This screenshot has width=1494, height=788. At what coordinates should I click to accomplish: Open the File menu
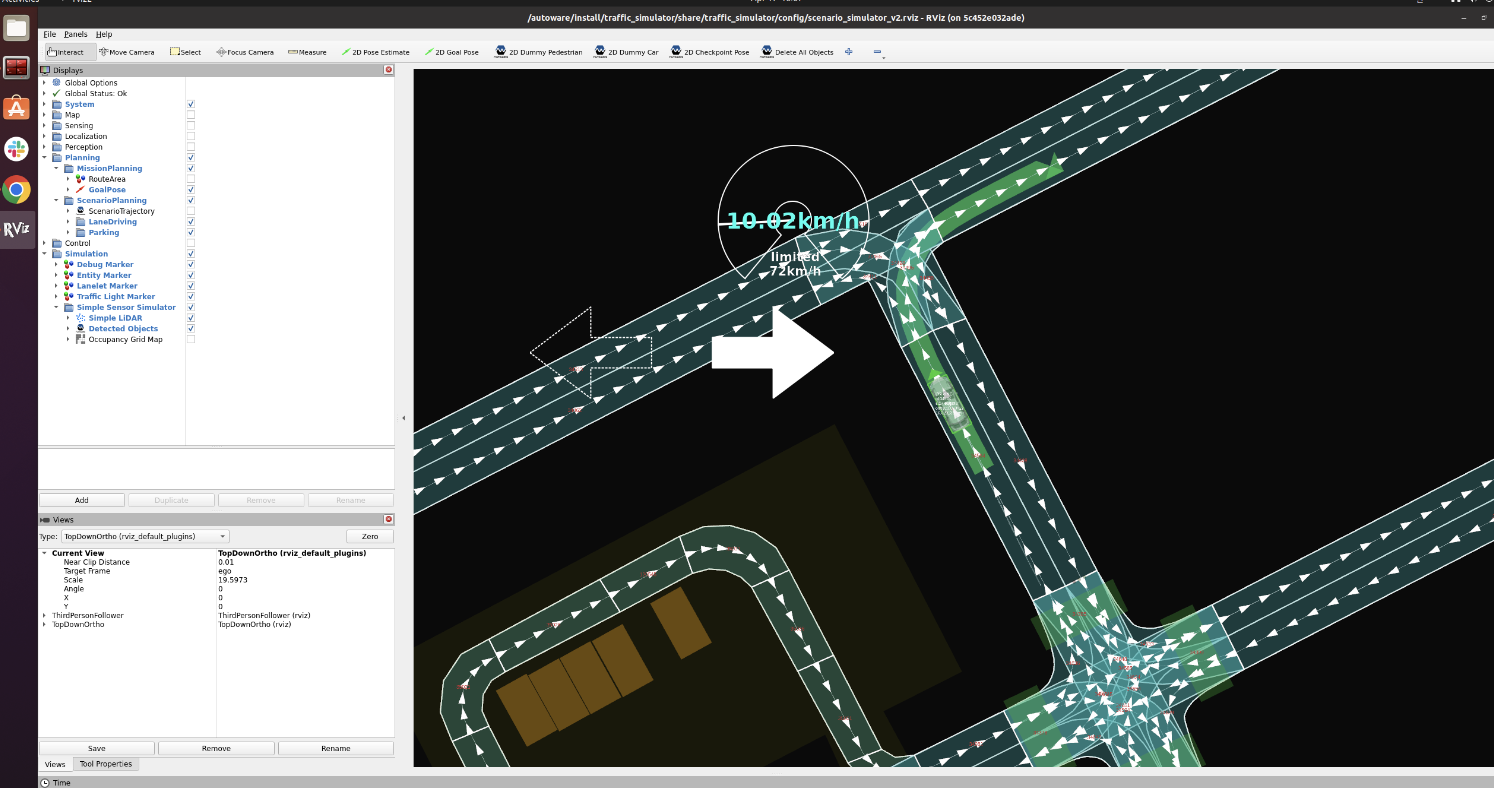coord(49,34)
